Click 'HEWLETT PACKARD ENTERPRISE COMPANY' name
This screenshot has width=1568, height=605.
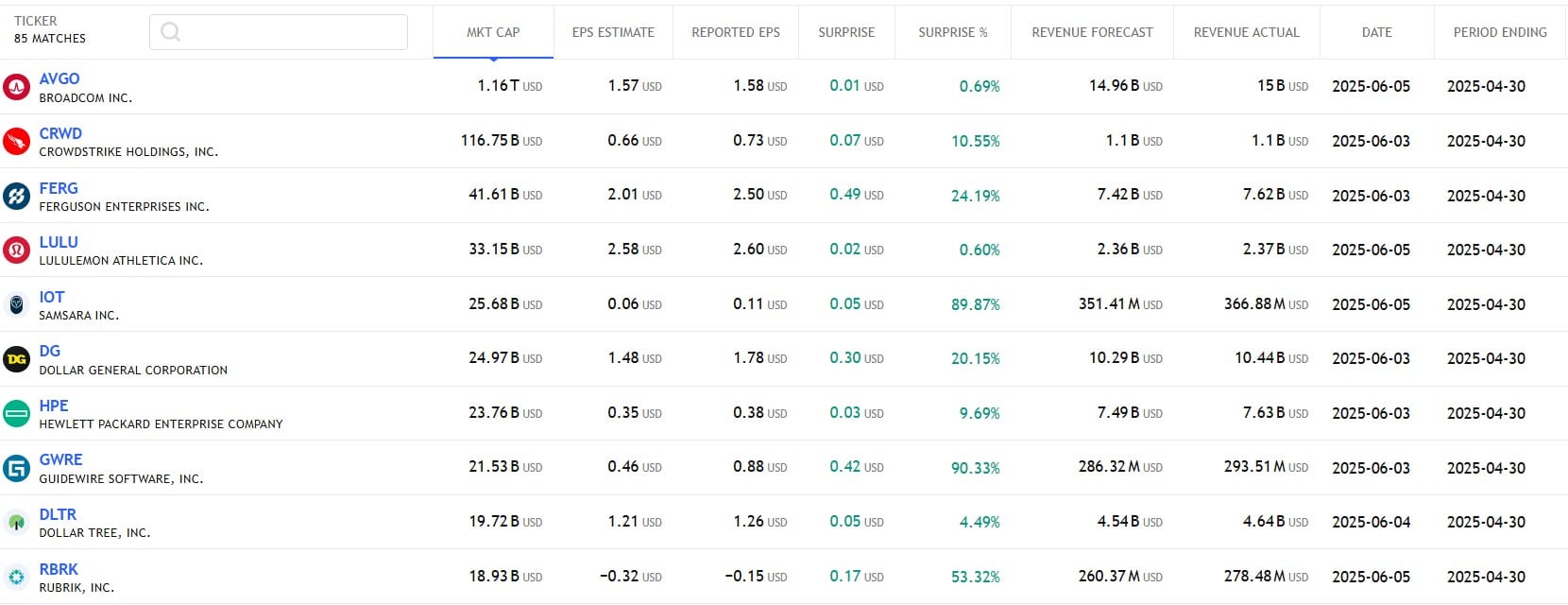pos(162,424)
